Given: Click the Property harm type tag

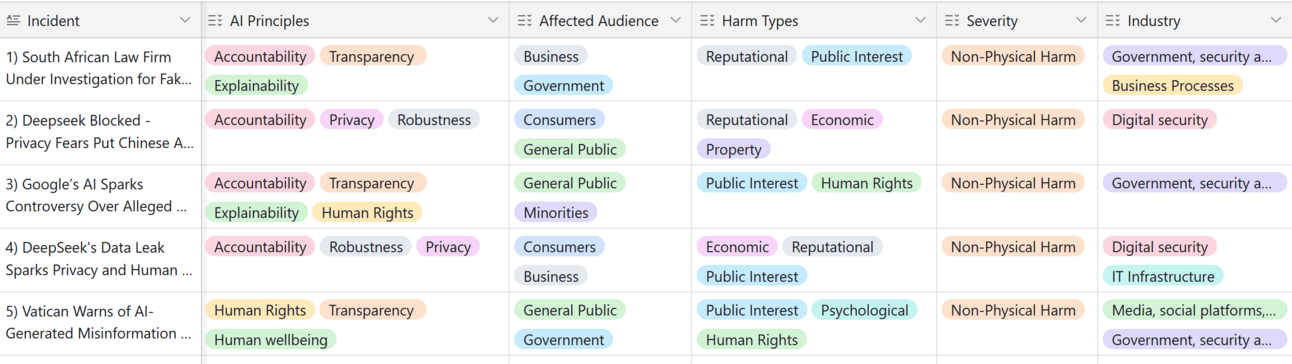Looking at the screenshot, I should click(734, 150).
